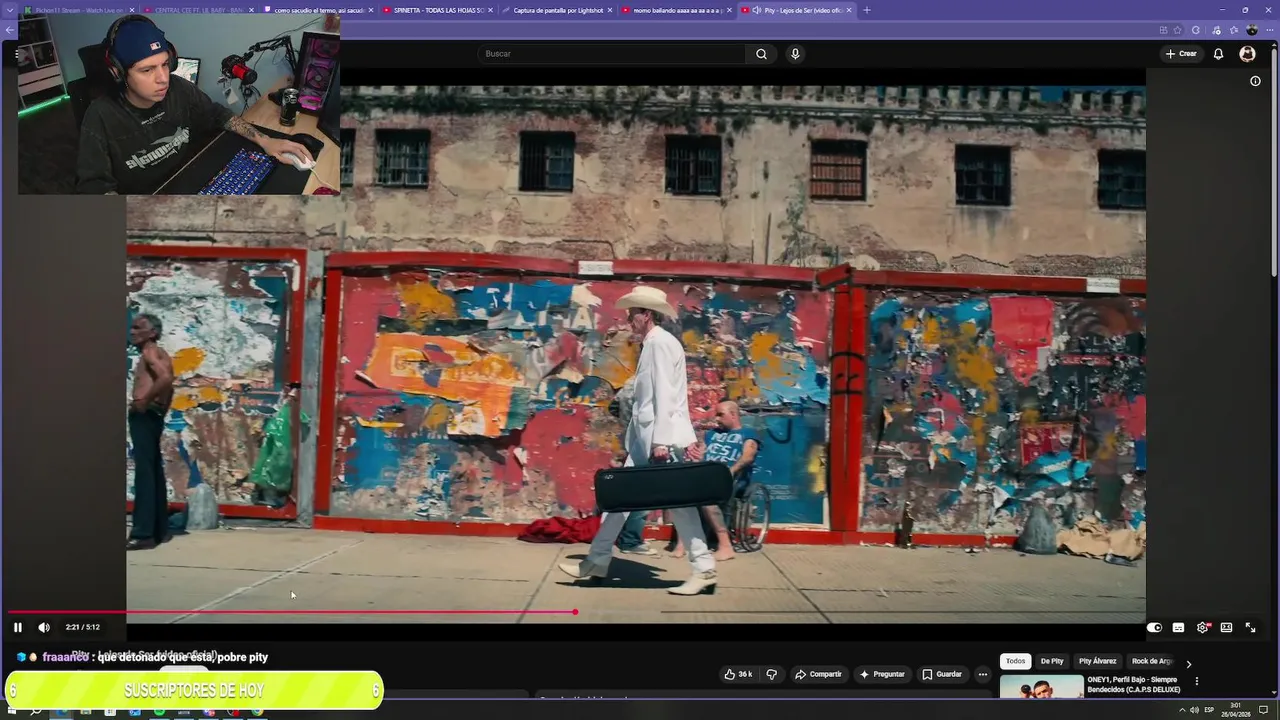Open the account avatar menu
Screen dimensions: 1280x720
pos(1247,54)
